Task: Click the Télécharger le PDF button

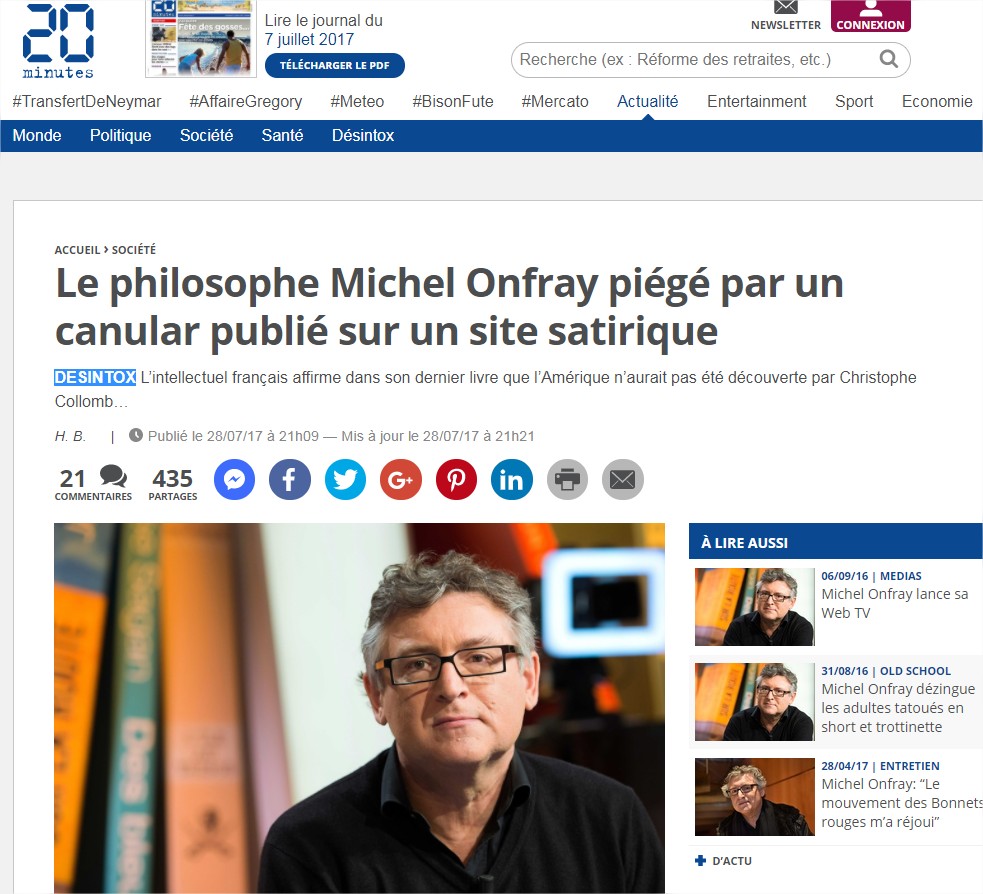Action: click(x=335, y=65)
